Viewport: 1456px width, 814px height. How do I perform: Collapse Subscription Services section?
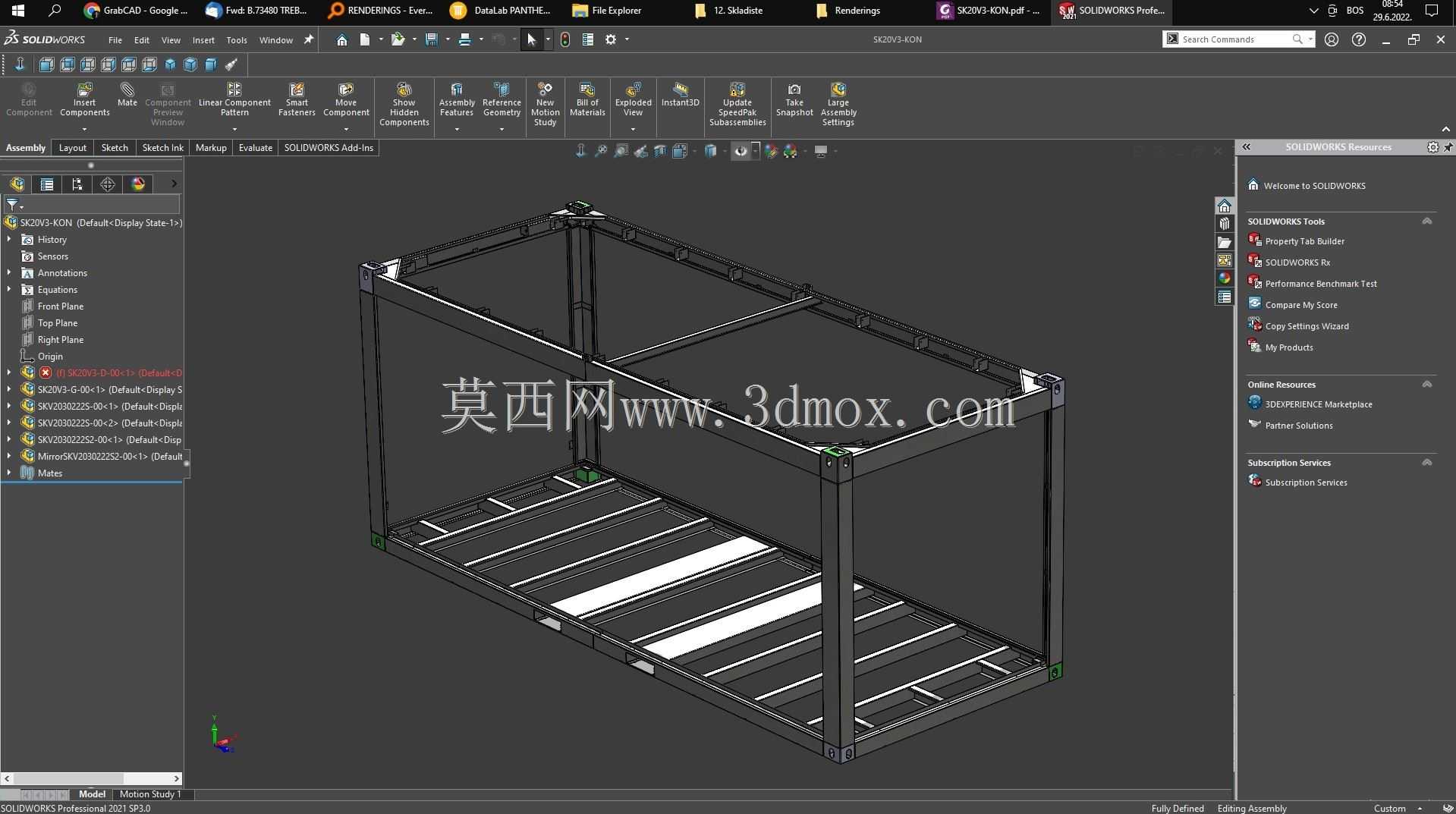(1426, 463)
